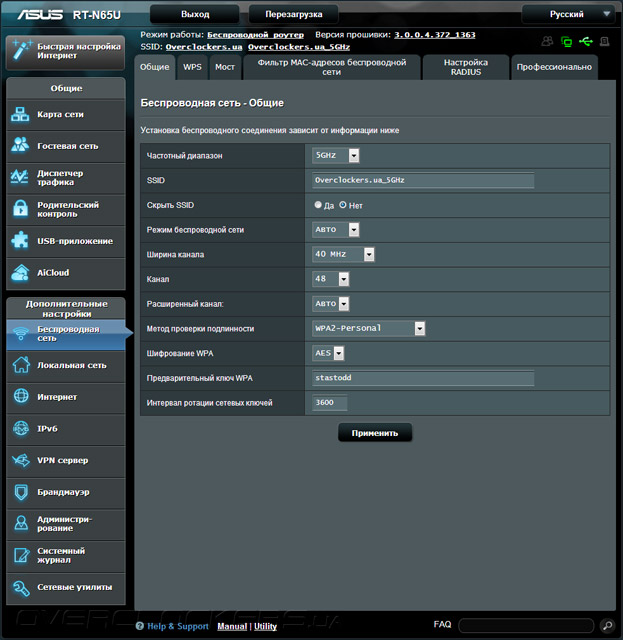Click the Wireless network Wi-Fi icon
Viewport: 623px width, 640px height.
pyautogui.click(x=20, y=333)
